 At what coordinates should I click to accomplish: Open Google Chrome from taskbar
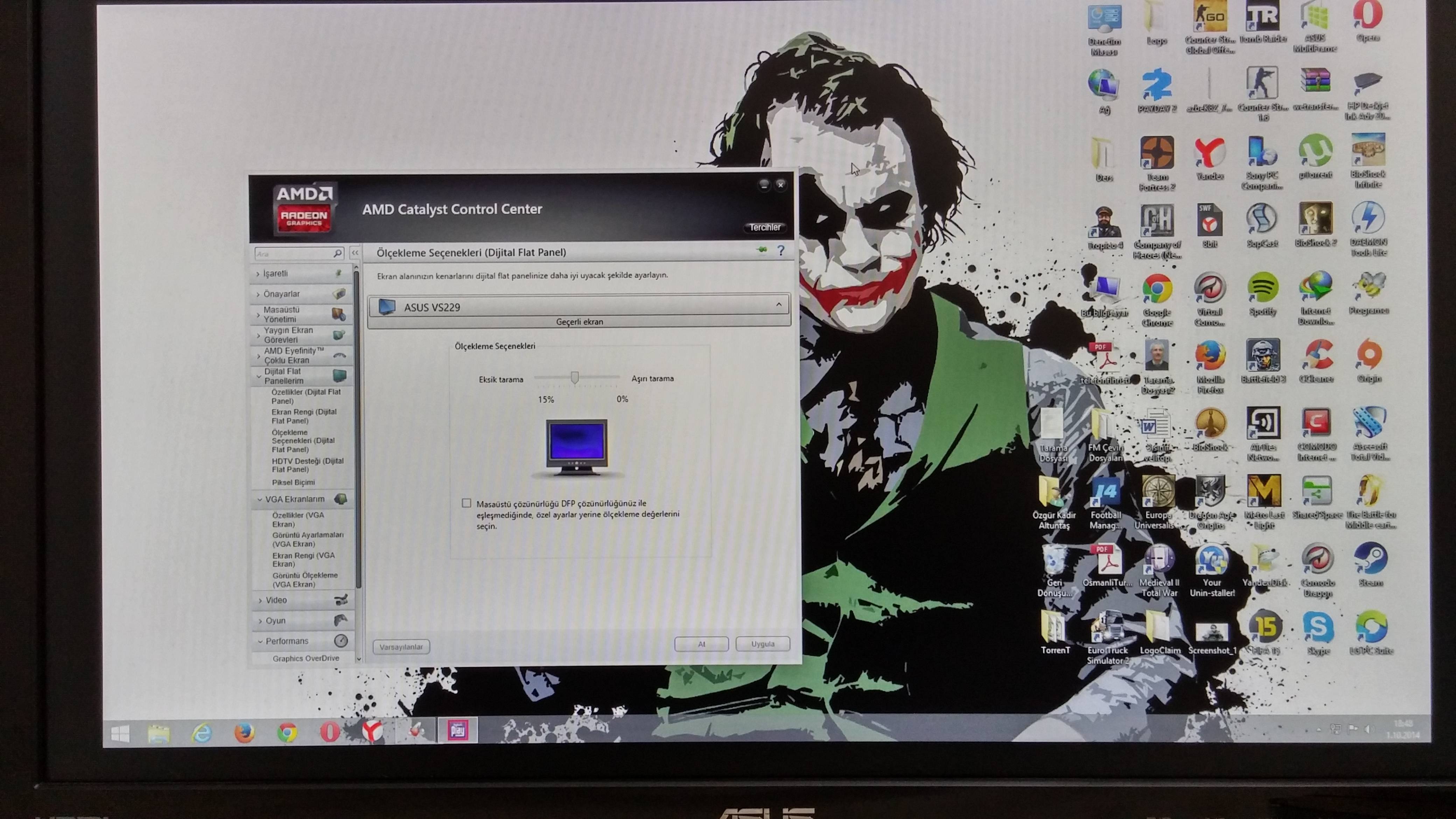[x=287, y=733]
